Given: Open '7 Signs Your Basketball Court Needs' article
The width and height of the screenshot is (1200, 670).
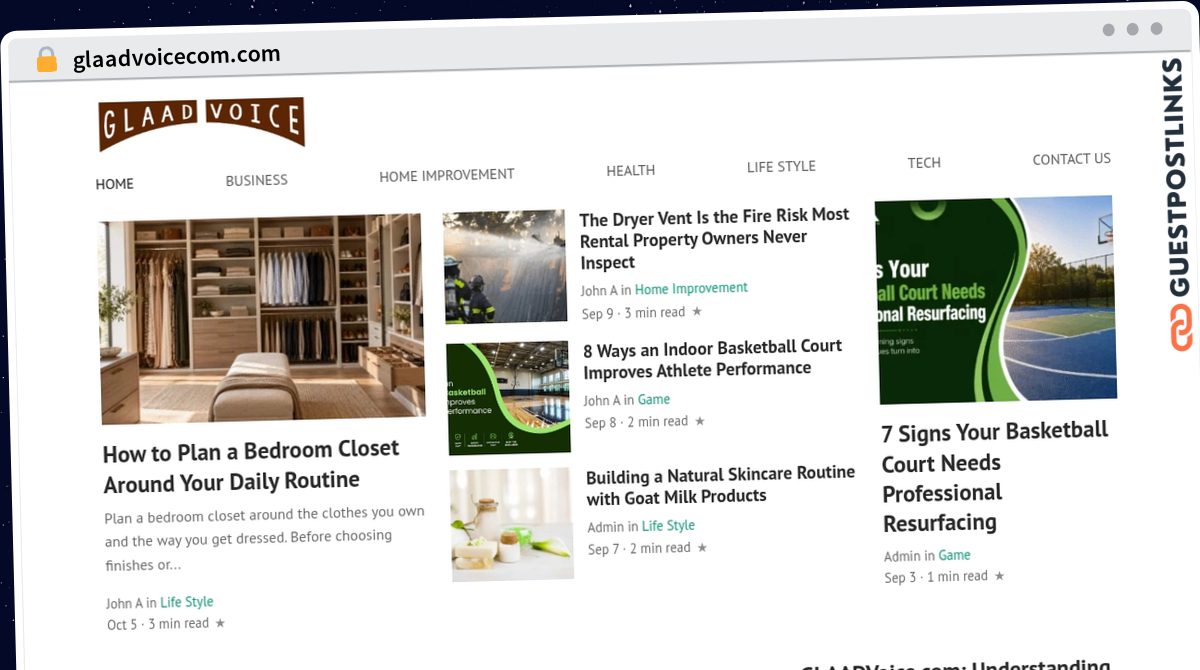Looking at the screenshot, I should coord(994,477).
